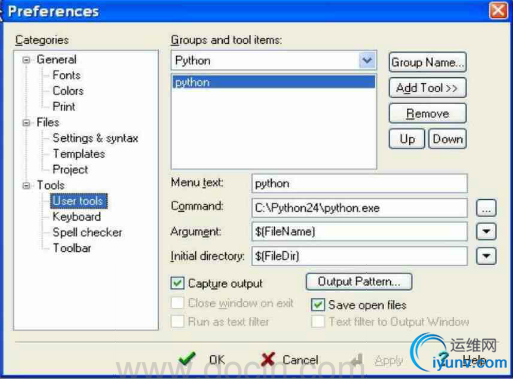Open the Spell checker category
513x379 pixels.
tap(87, 232)
